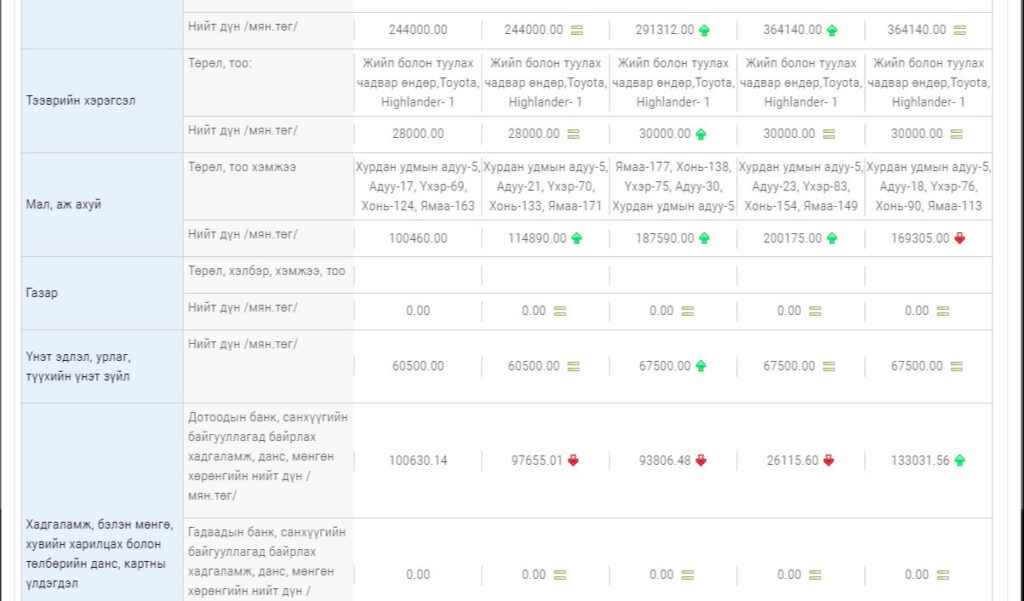Viewport: 1024px width, 601px height.
Task: Click the green up arrow beside 187590.00
Action: pos(702,238)
